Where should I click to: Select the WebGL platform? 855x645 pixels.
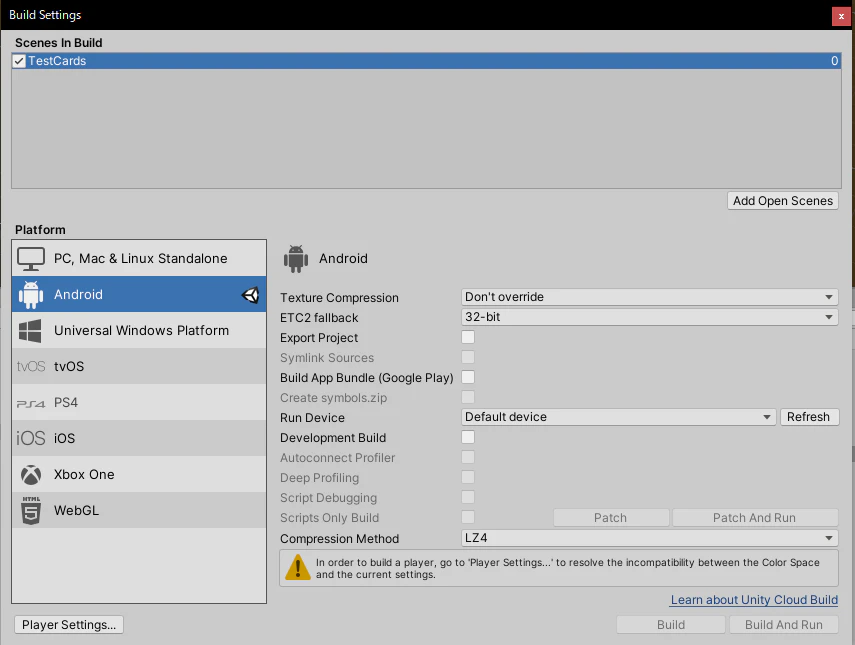pos(139,510)
